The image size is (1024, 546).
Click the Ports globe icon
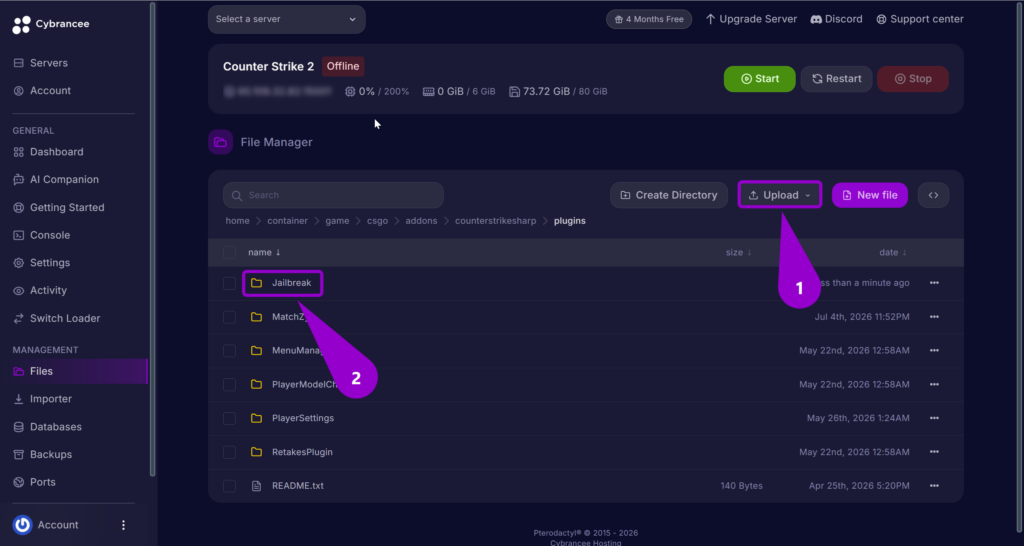[x=18, y=482]
